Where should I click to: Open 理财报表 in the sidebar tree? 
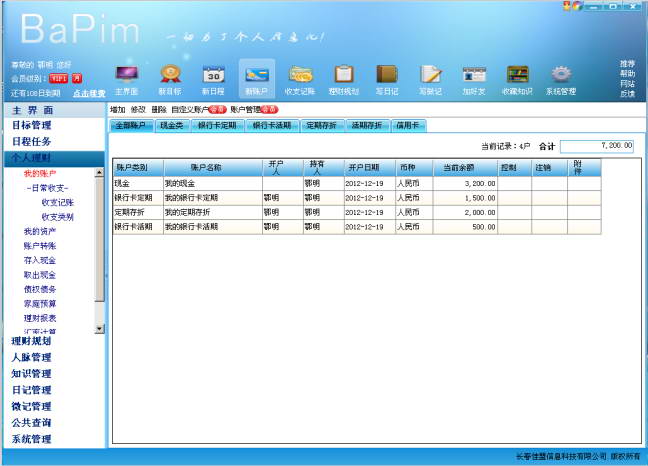point(40,318)
